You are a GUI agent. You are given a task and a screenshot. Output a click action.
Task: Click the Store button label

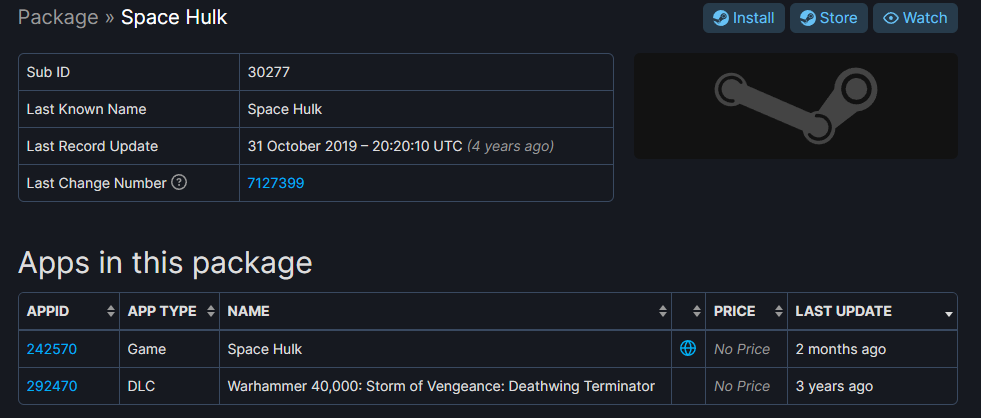click(x=839, y=18)
